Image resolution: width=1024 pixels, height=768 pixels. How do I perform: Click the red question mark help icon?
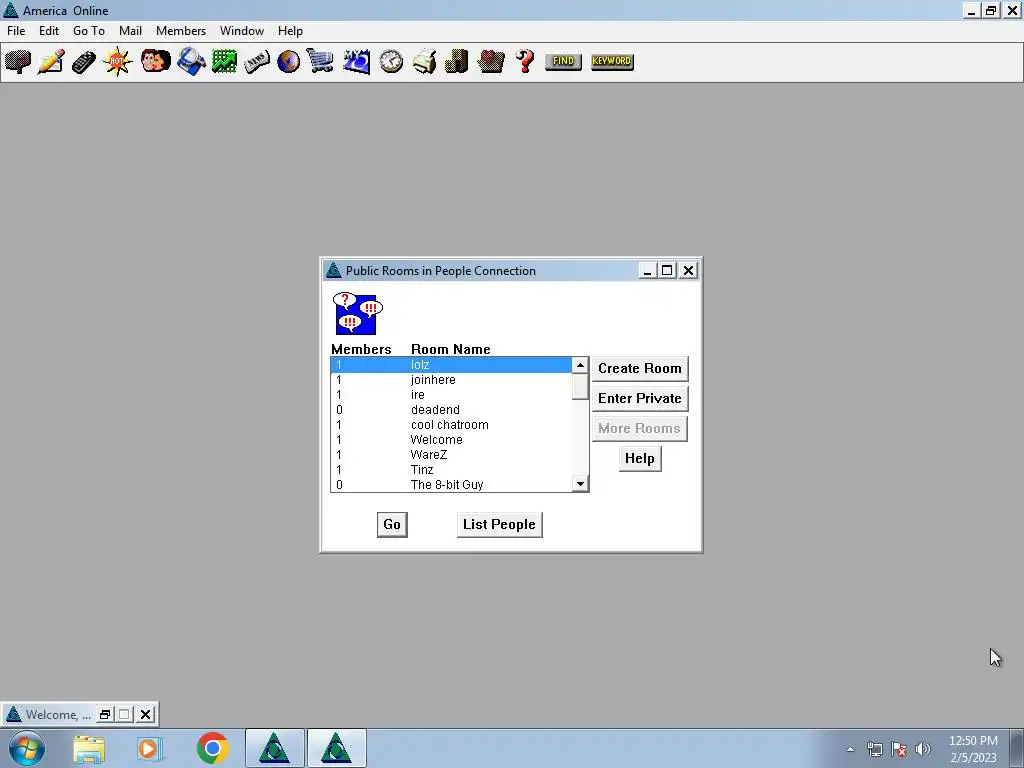524,61
